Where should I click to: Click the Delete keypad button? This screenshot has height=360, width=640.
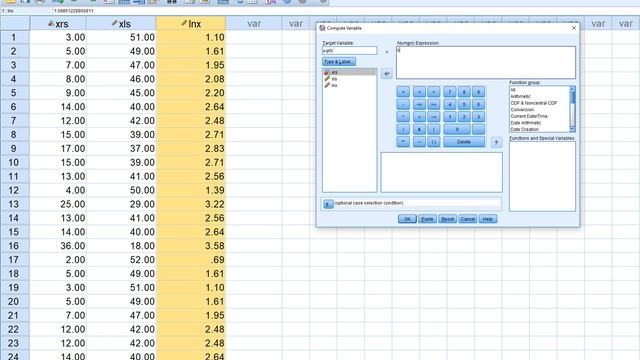coord(464,142)
